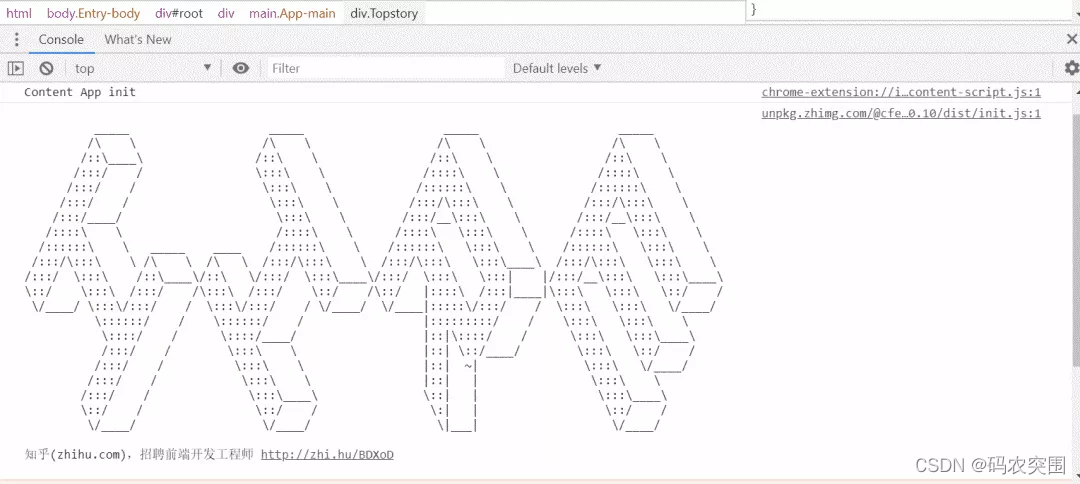Open the http://zhi.hu/BDXoD link
This screenshot has width=1080, height=484.
(327, 454)
